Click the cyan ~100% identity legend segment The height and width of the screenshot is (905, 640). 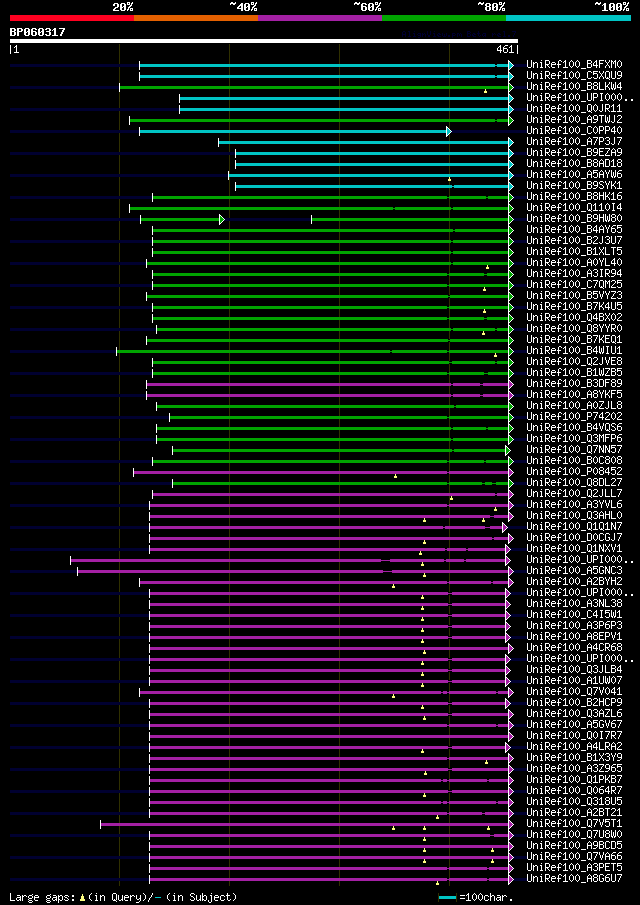click(568, 18)
